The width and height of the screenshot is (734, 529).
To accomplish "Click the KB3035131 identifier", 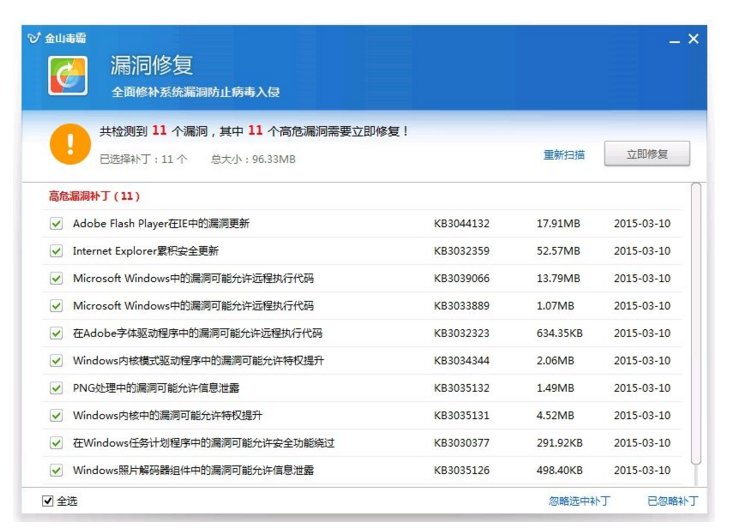I will [462, 415].
